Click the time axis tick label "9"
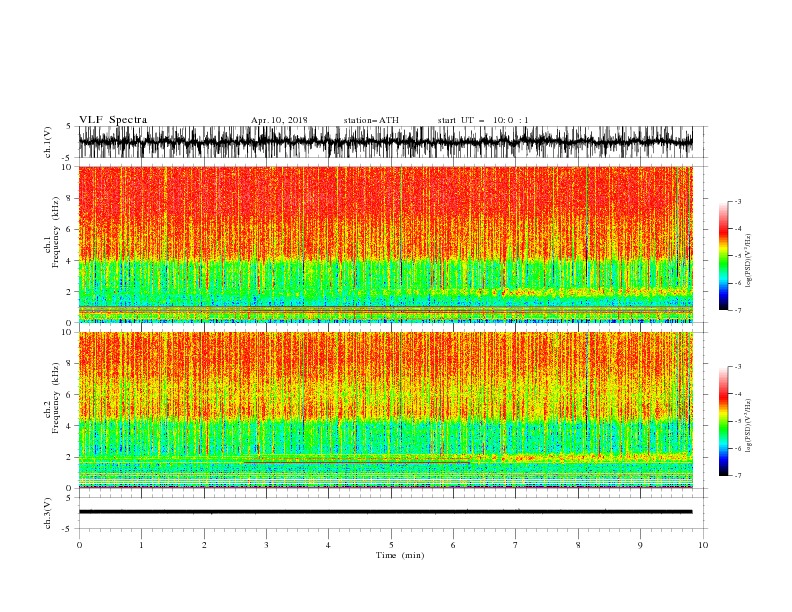This screenshot has height=612, width=792. [640, 545]
